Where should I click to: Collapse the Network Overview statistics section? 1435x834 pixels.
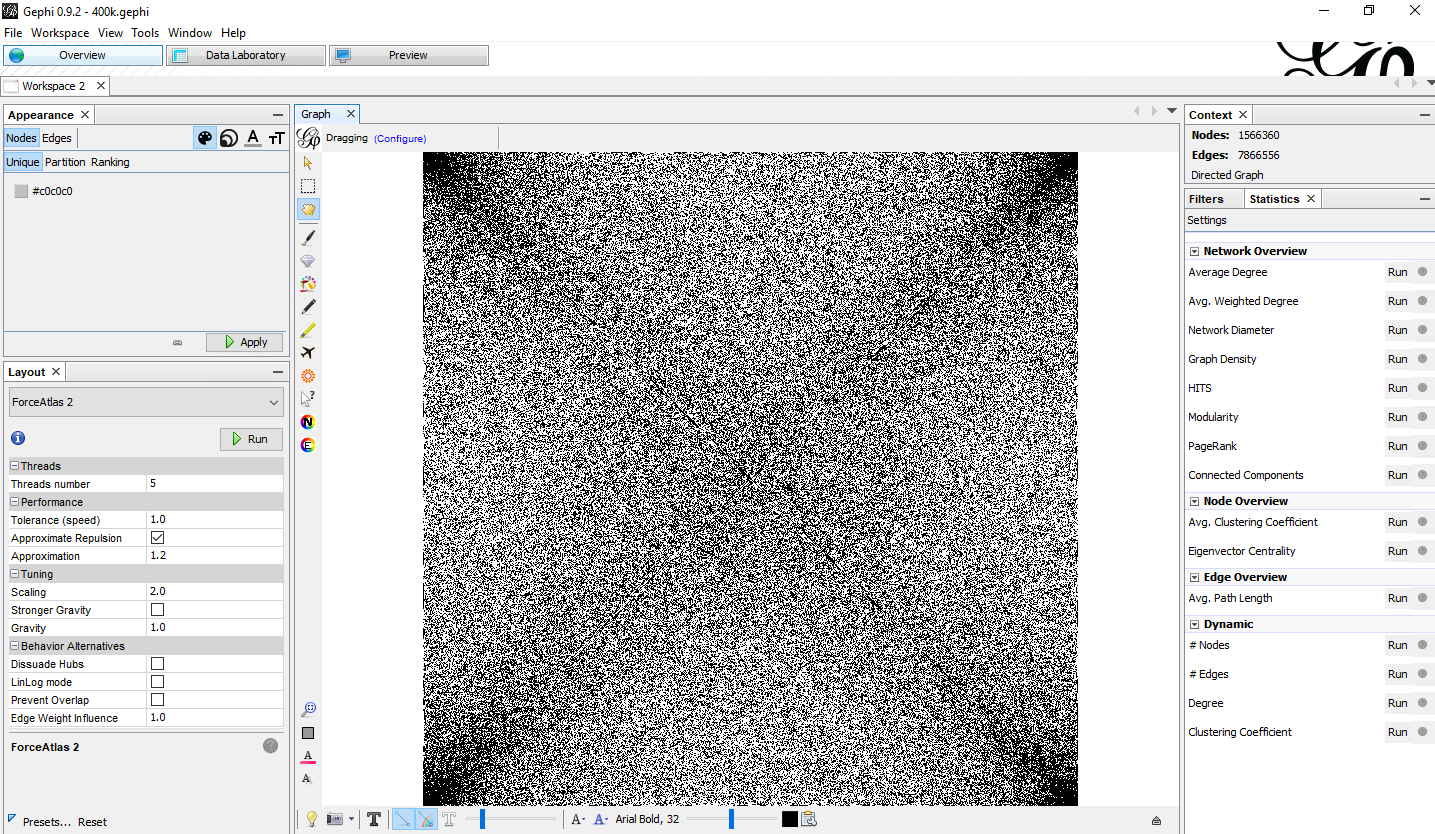pos(1193,251)
